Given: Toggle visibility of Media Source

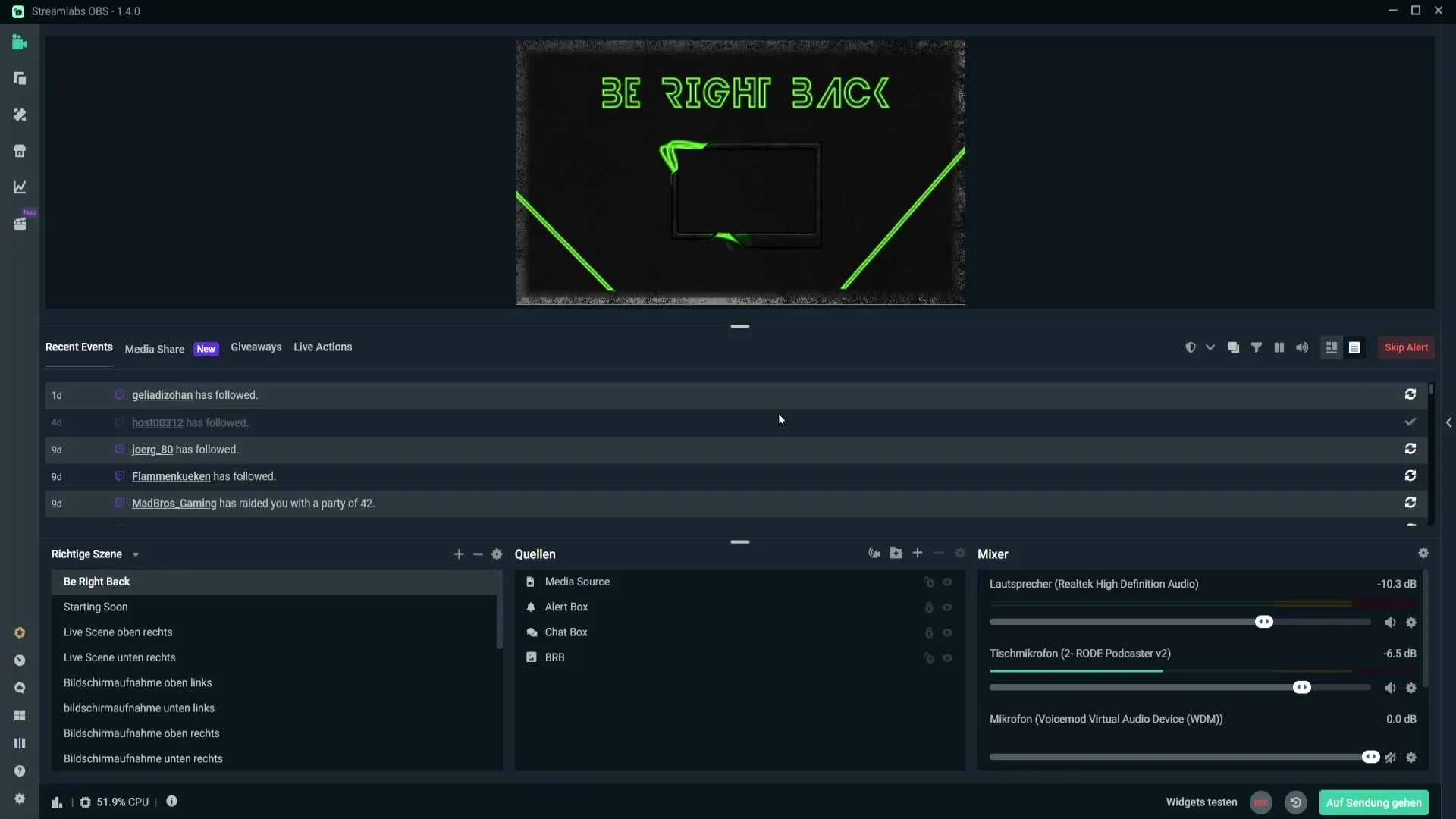Looking at the screenshot, I should (947, 582).
